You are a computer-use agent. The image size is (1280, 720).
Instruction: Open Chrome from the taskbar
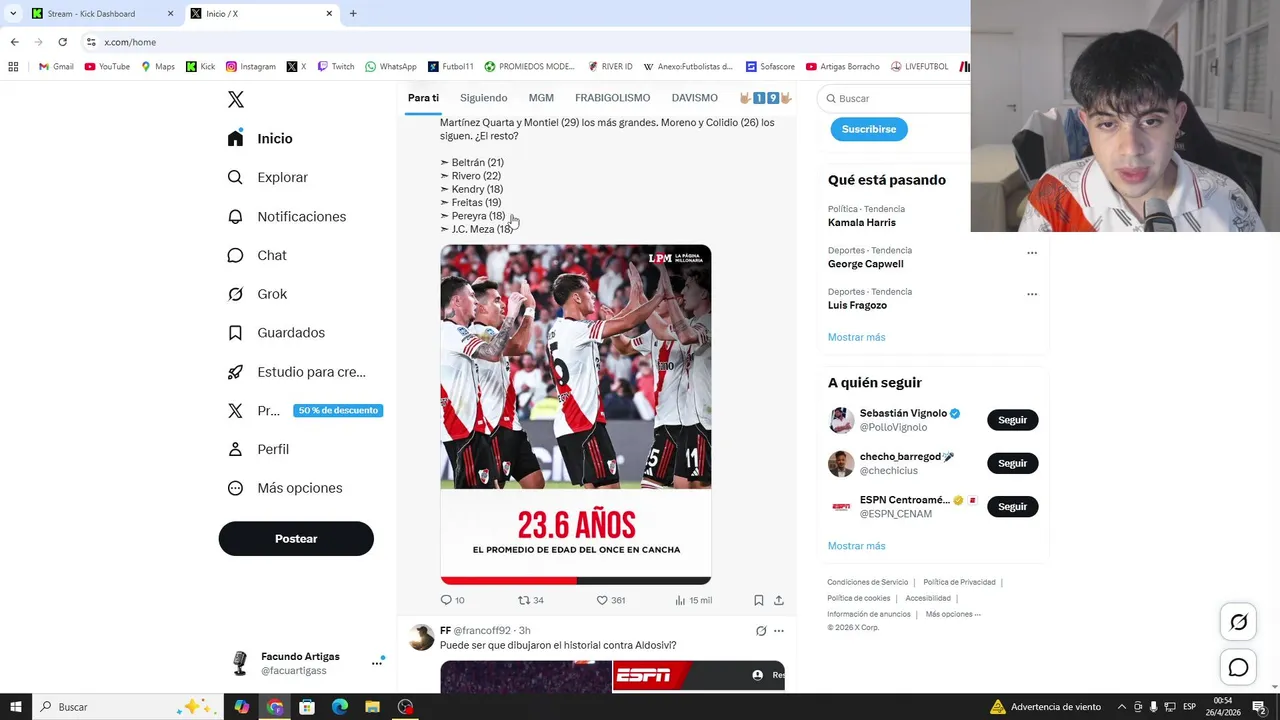275,707
